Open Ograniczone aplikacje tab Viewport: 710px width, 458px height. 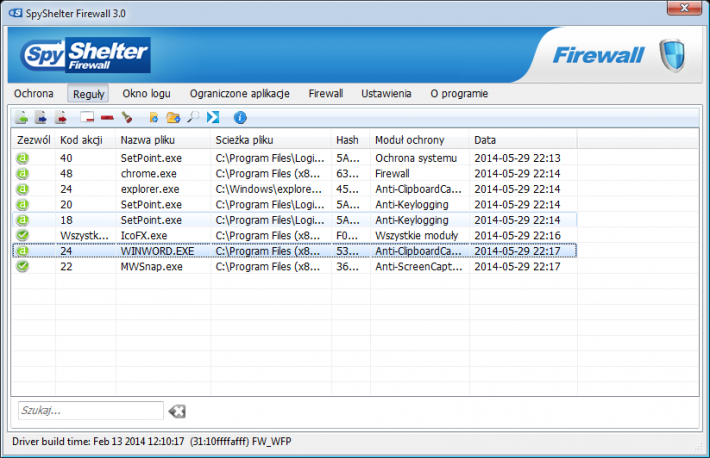(240, 94)
